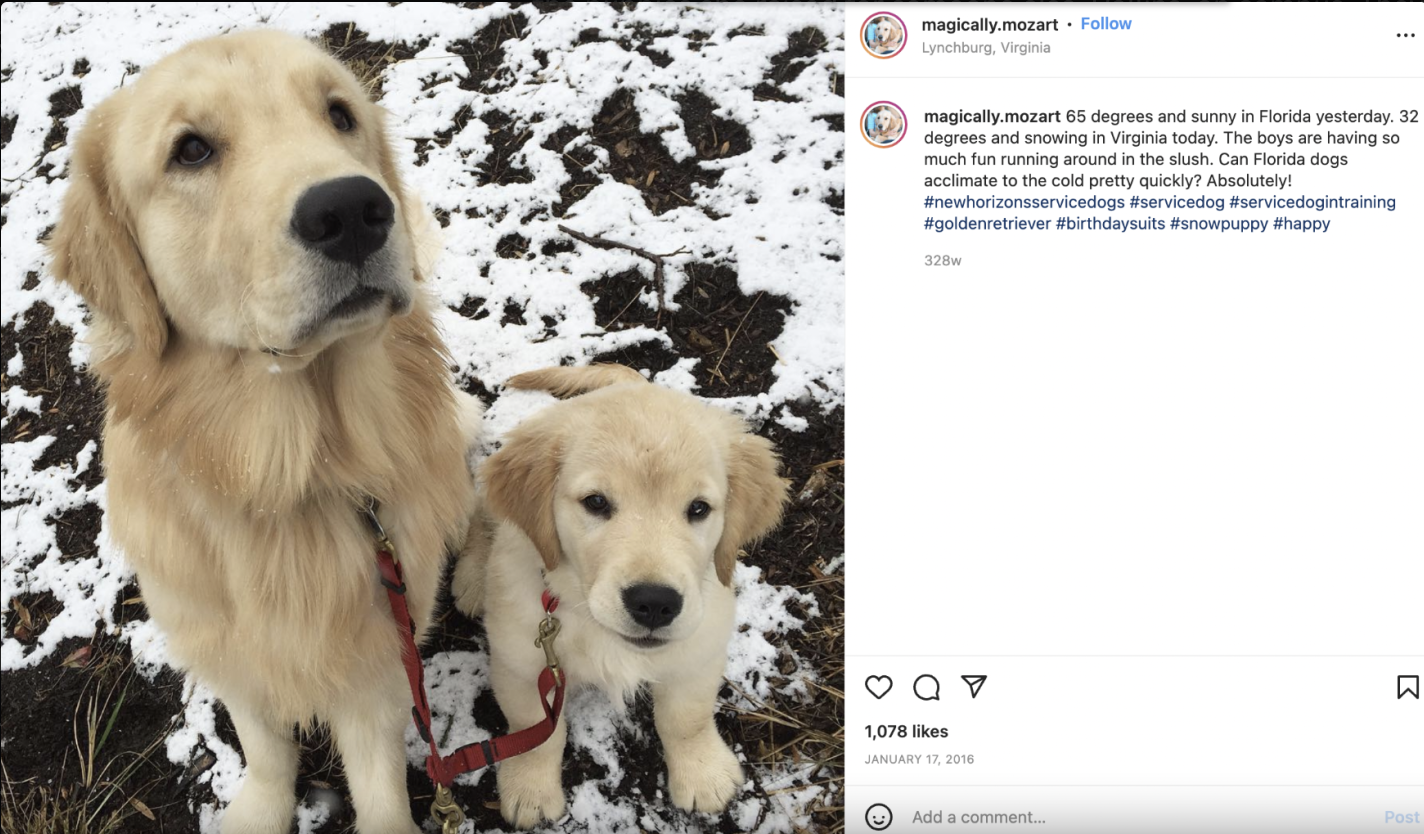Viewport: 1424px width, 834px height.
Task: Open the #newhorizonsservicedogs hashtag
Action: click(1024, 202)
